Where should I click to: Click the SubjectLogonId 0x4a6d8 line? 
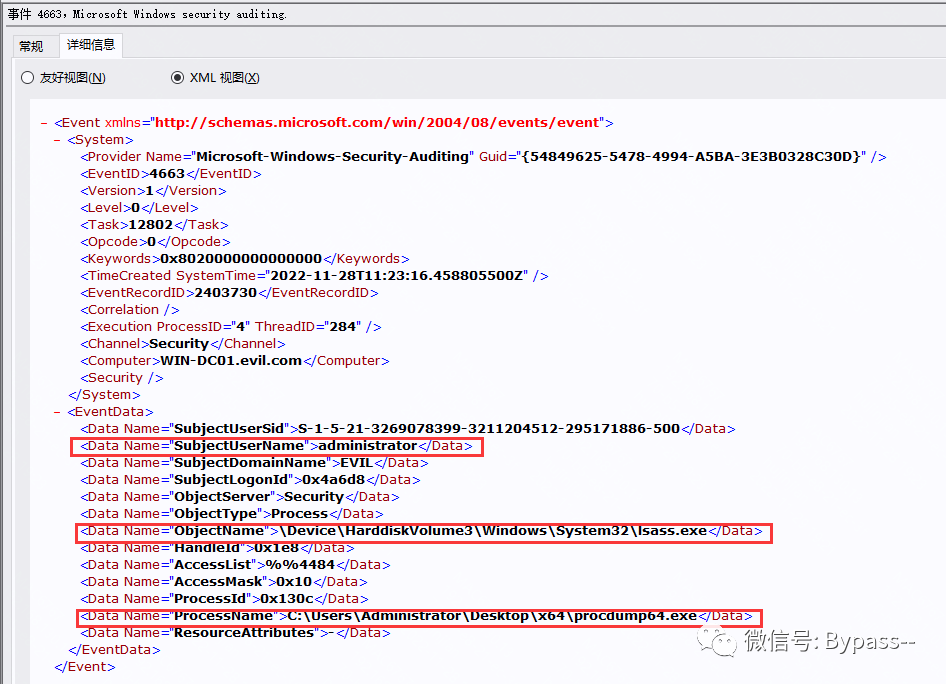[x=250, y=480]
